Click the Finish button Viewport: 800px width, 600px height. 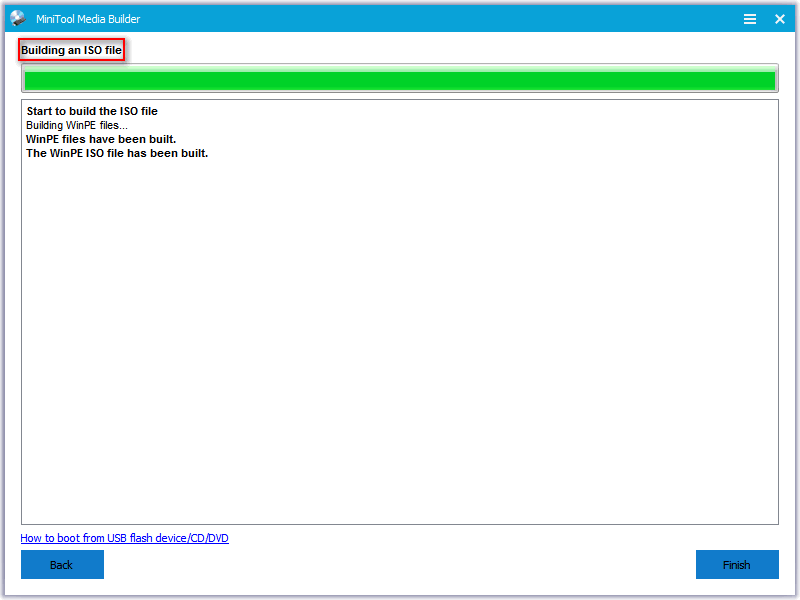point(737,564)
